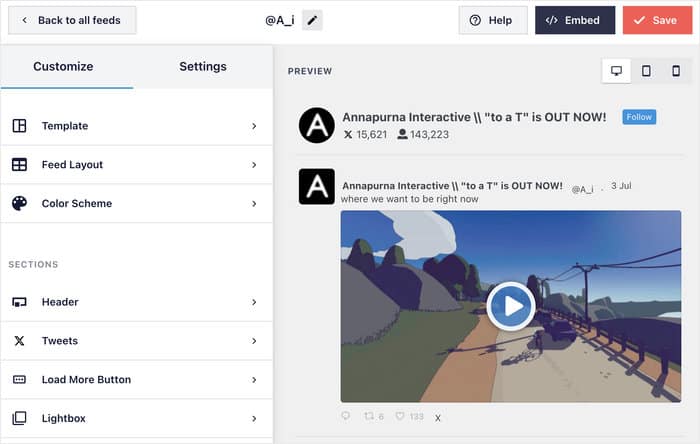Click the Color Scheme palette icon
This screenshot has width=700, height=444.
click(19, 203)
